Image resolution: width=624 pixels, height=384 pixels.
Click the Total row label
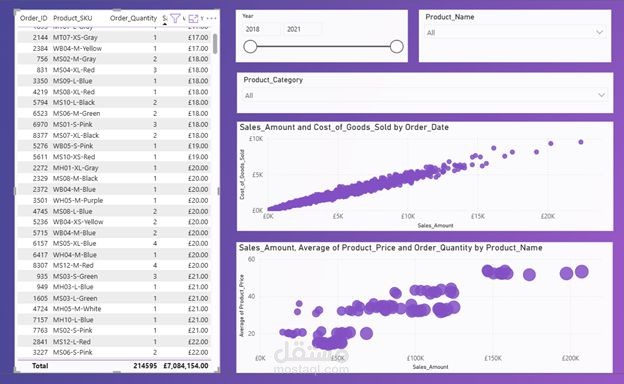click(x=40, y=366)
